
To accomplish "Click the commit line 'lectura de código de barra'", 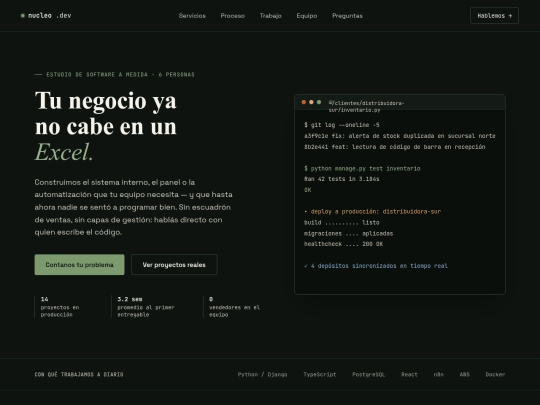I will click(x=395, y=147).
